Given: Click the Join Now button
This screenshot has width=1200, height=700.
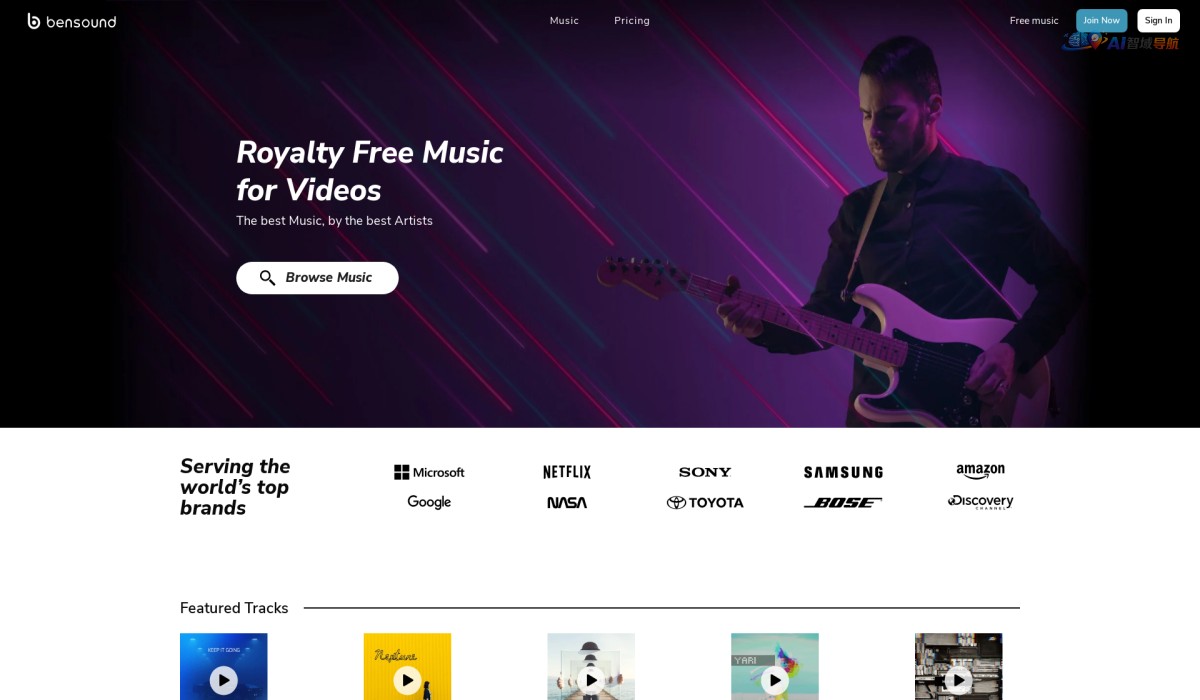Looking at the screenshot, I should pyautogui.click(x=1102, y=21).
